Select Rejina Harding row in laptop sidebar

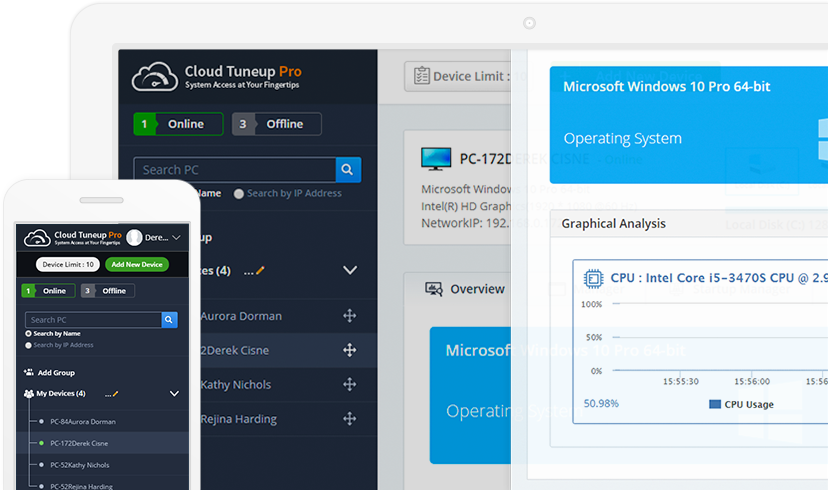click(x=289, y=419)
